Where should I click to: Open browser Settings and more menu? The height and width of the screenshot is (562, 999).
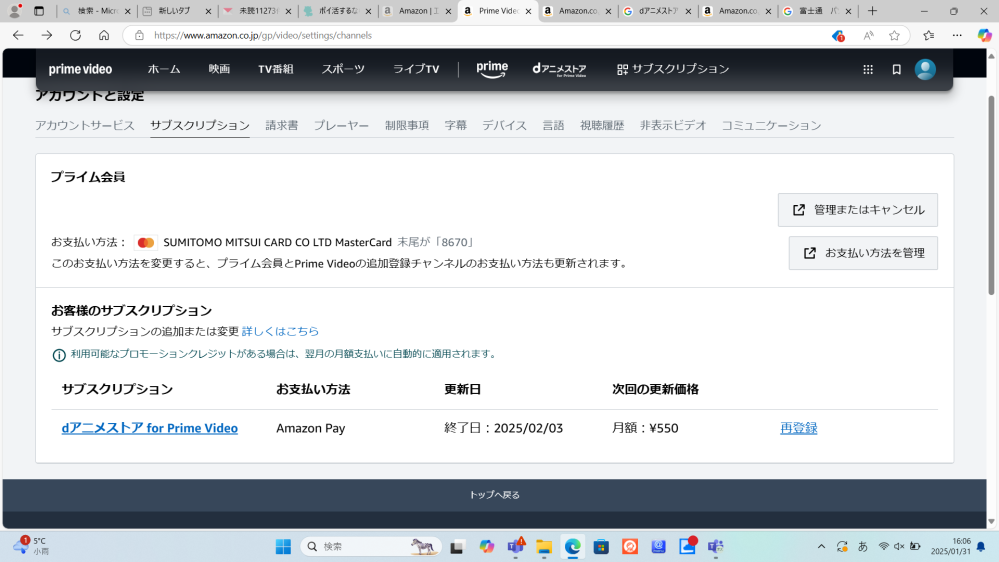(957, 36)
